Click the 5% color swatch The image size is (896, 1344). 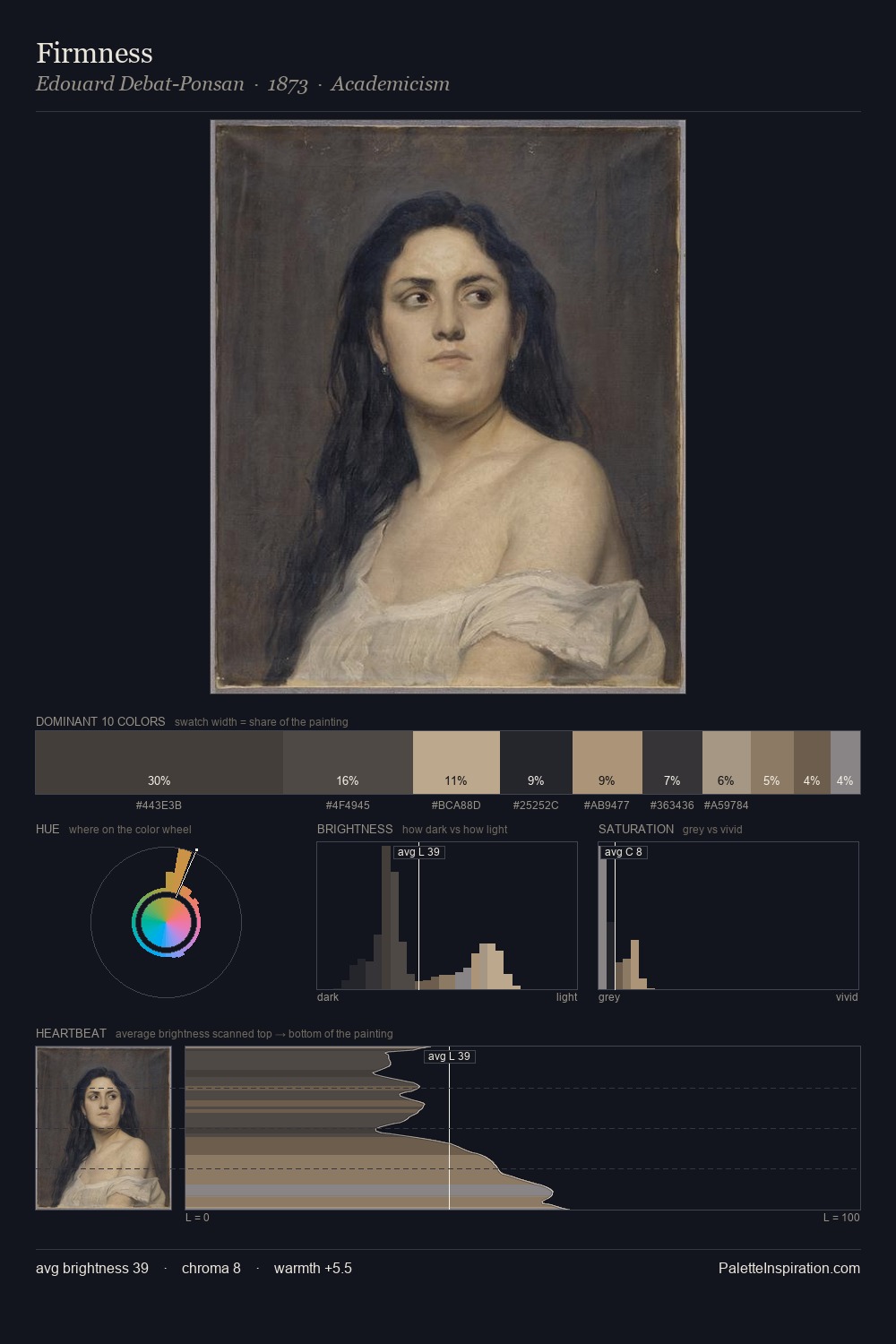772,762
